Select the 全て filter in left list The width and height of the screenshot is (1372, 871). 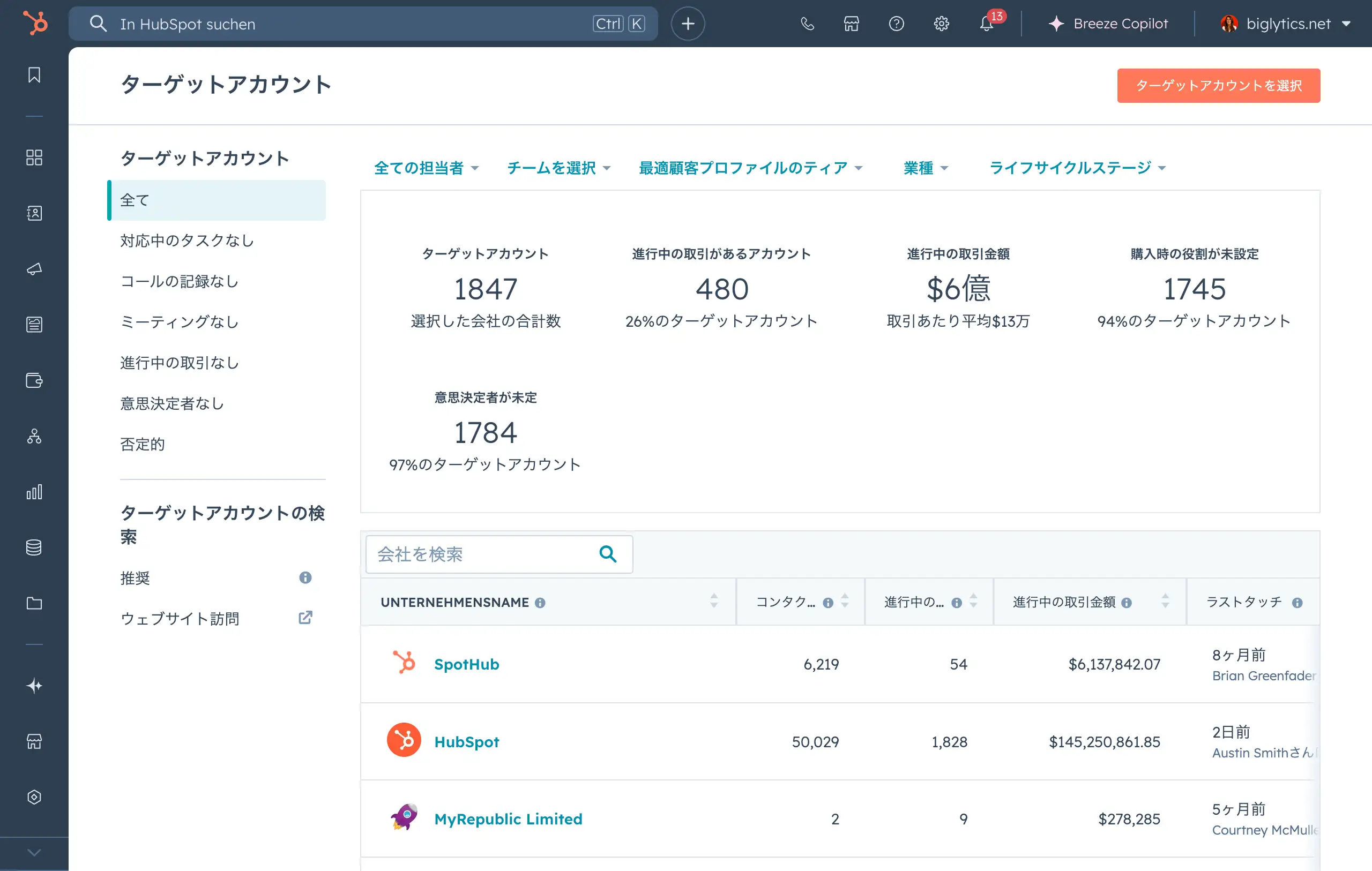pyautogui.click(x=217, y=200)
